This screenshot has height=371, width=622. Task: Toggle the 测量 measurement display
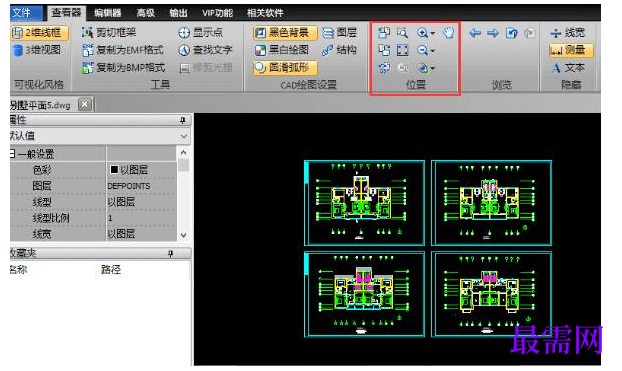tap(571, 50)
